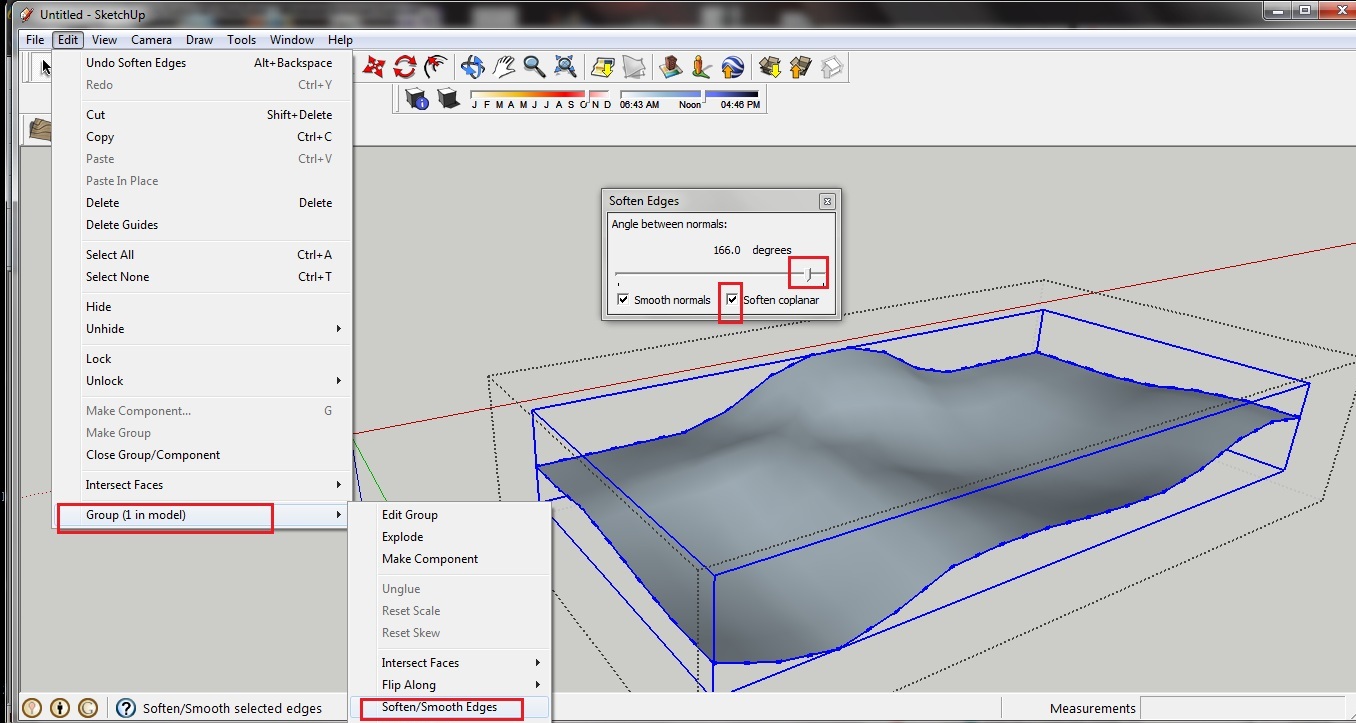Uncheck the Smooth normals checkbox
The height and width of the screenshot is (723, 1356).
click(623, 300)
